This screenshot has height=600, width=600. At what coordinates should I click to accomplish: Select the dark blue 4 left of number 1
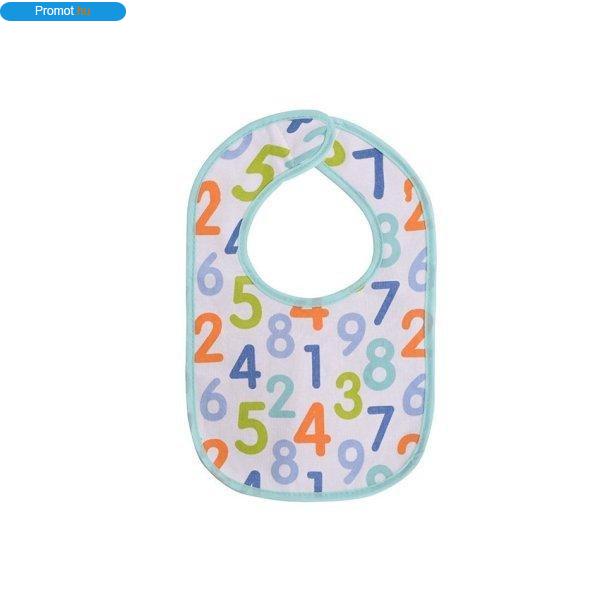pos(245,367)
